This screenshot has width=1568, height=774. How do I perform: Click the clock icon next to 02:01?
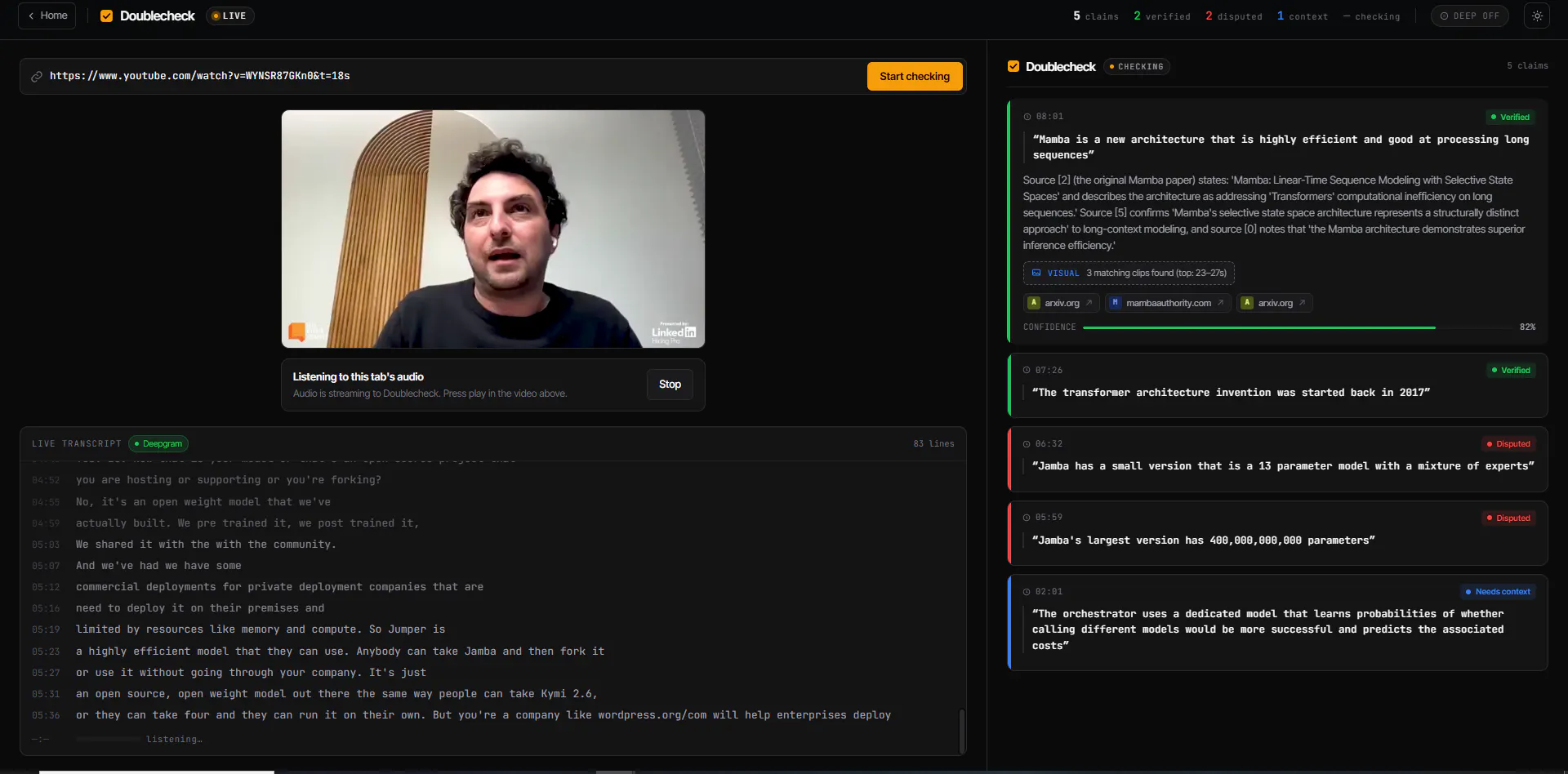coord(1027,592)
